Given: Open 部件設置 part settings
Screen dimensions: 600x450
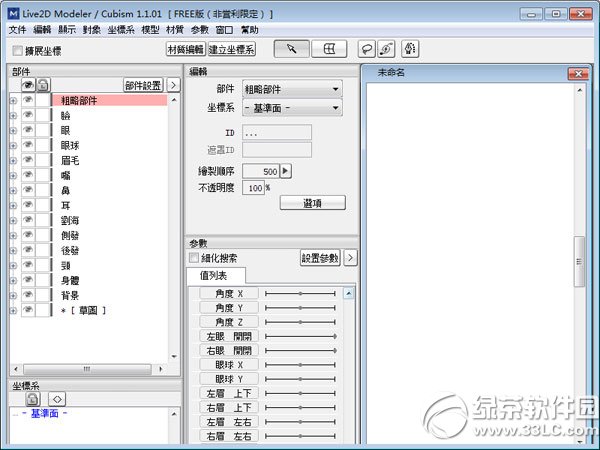Looking at the screenshot, I should pyautogui.click(x=143, y=85).
